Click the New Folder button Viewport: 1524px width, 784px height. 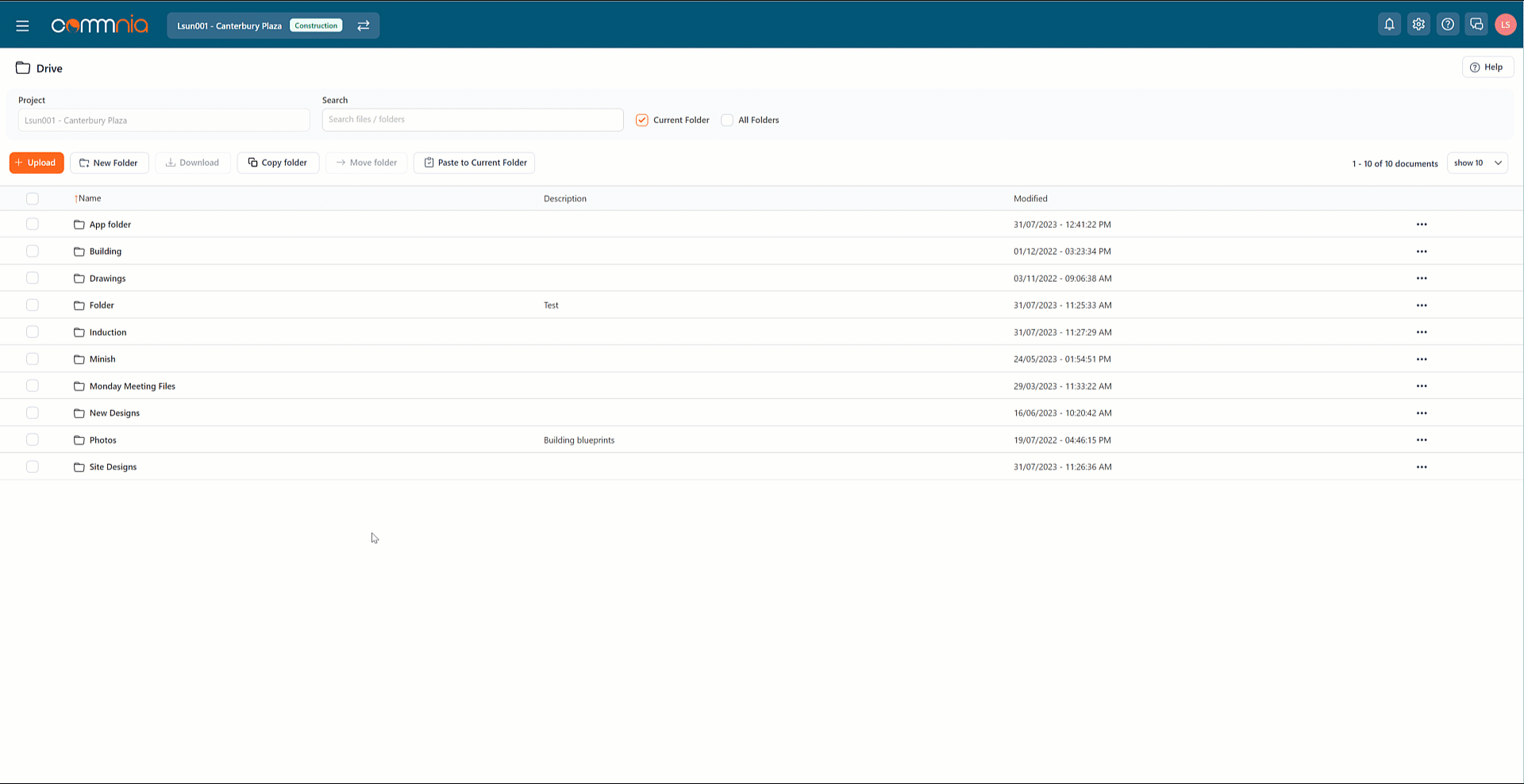[110, 163]
